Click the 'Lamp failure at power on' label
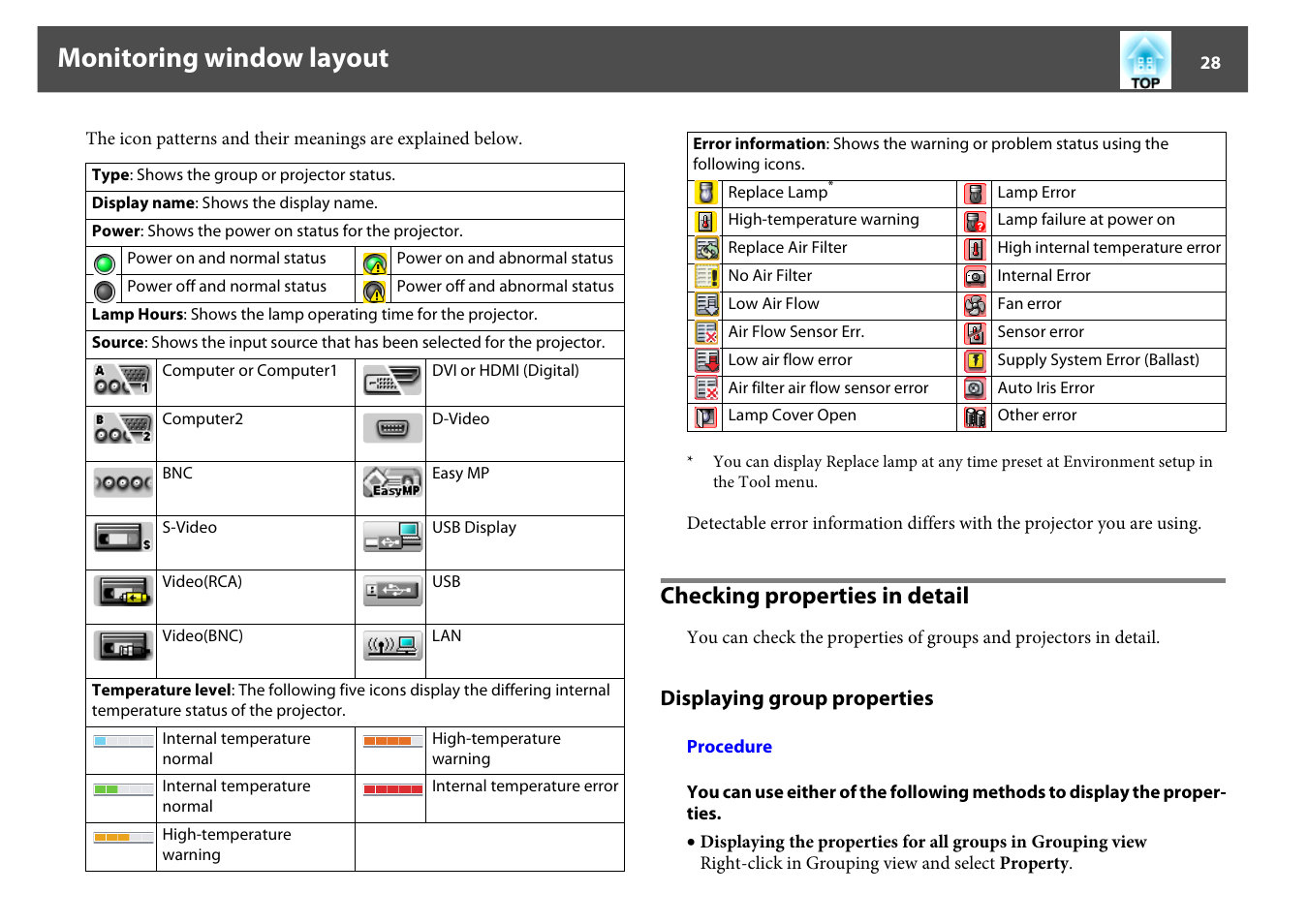 coord(1086,220)
